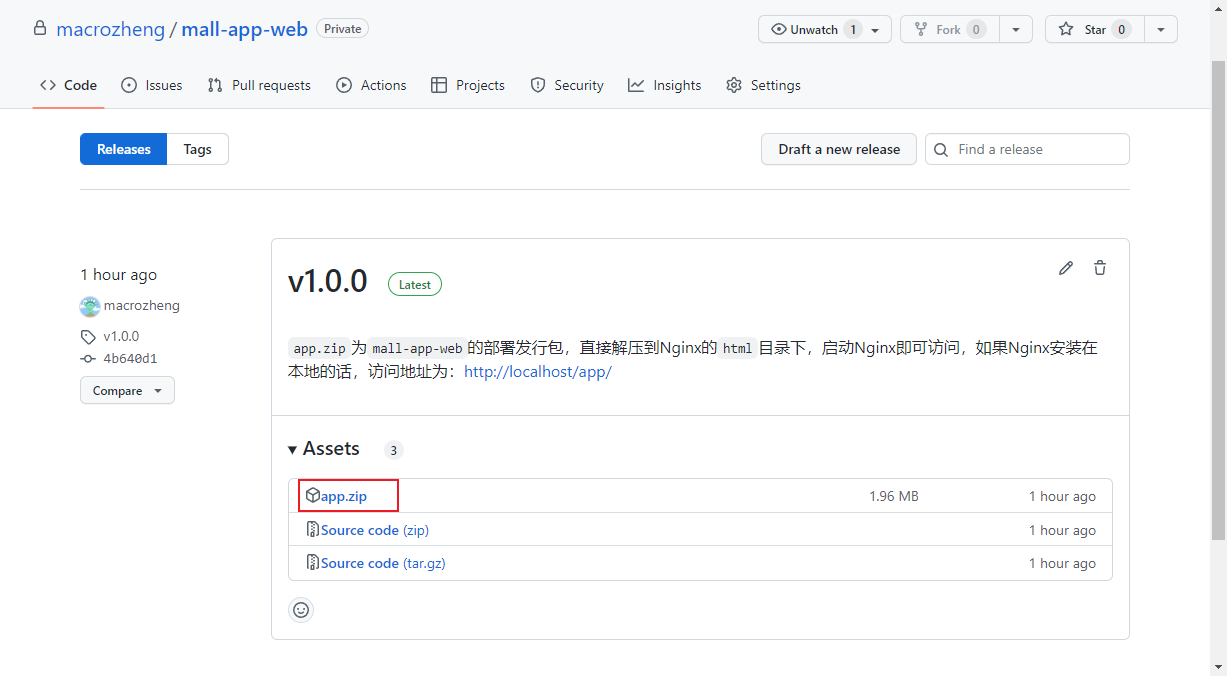Fork the repository with the Fork button
The image size is (1227, 676).
948,30
